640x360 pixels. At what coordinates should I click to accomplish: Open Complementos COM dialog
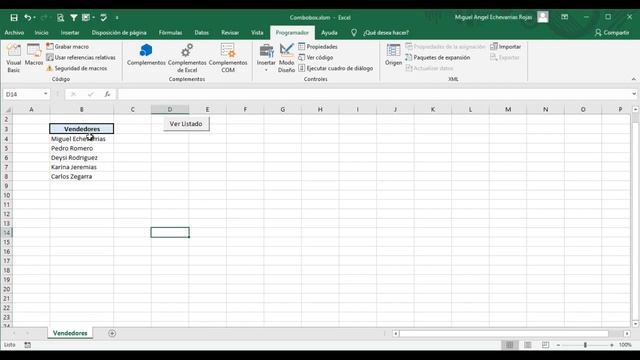pyautogui.click(x=228, y=58)
